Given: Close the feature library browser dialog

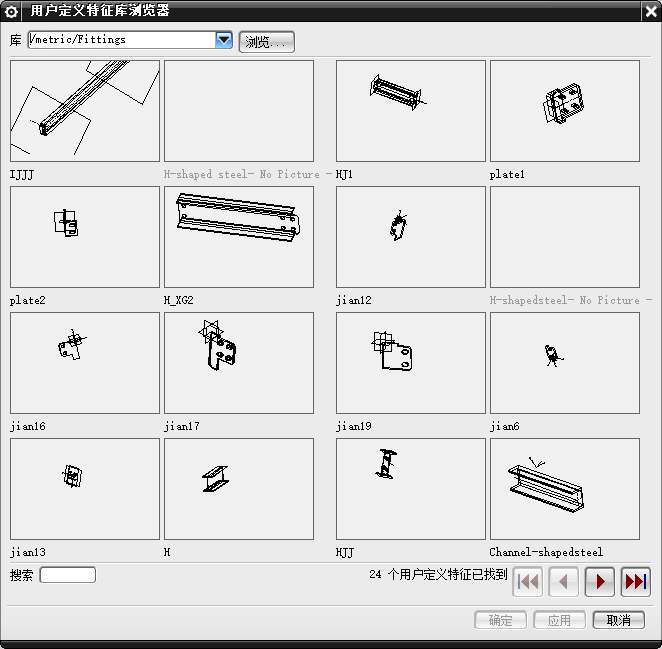Looking at the screenshot, I should (x=651, y=11).
